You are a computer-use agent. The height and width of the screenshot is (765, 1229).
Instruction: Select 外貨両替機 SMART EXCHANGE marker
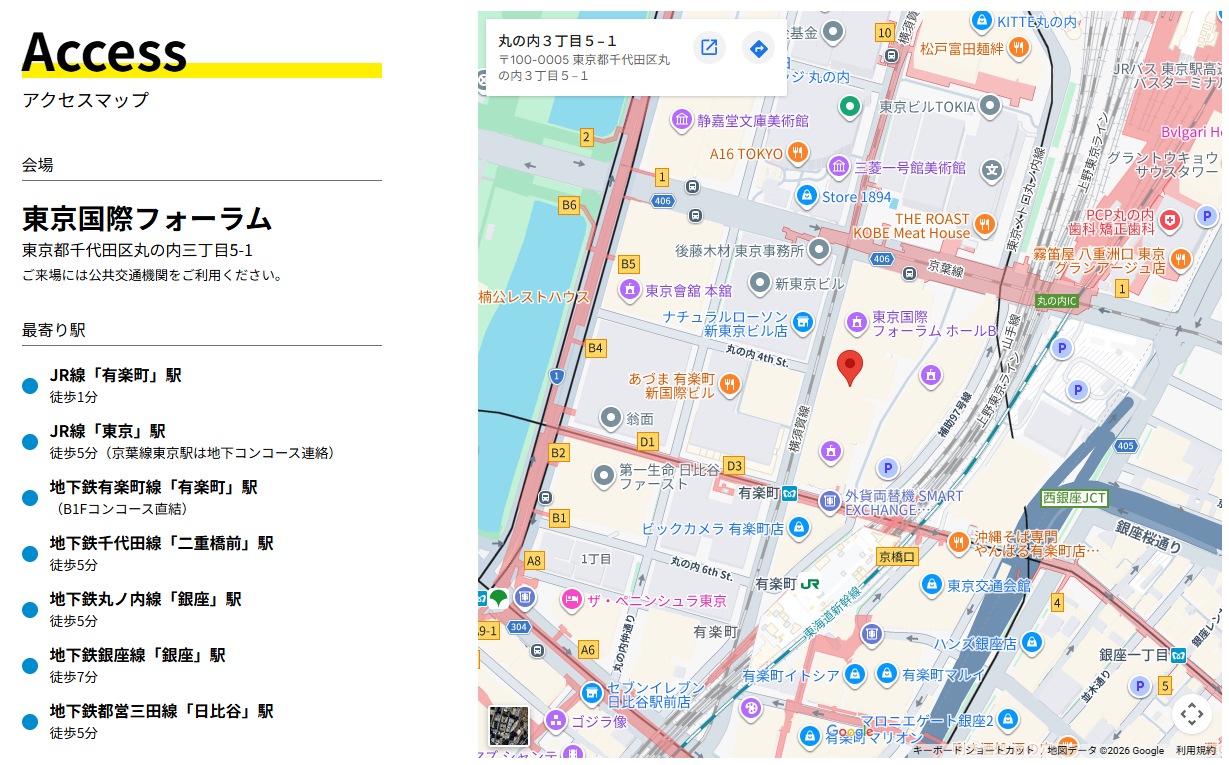830,501
